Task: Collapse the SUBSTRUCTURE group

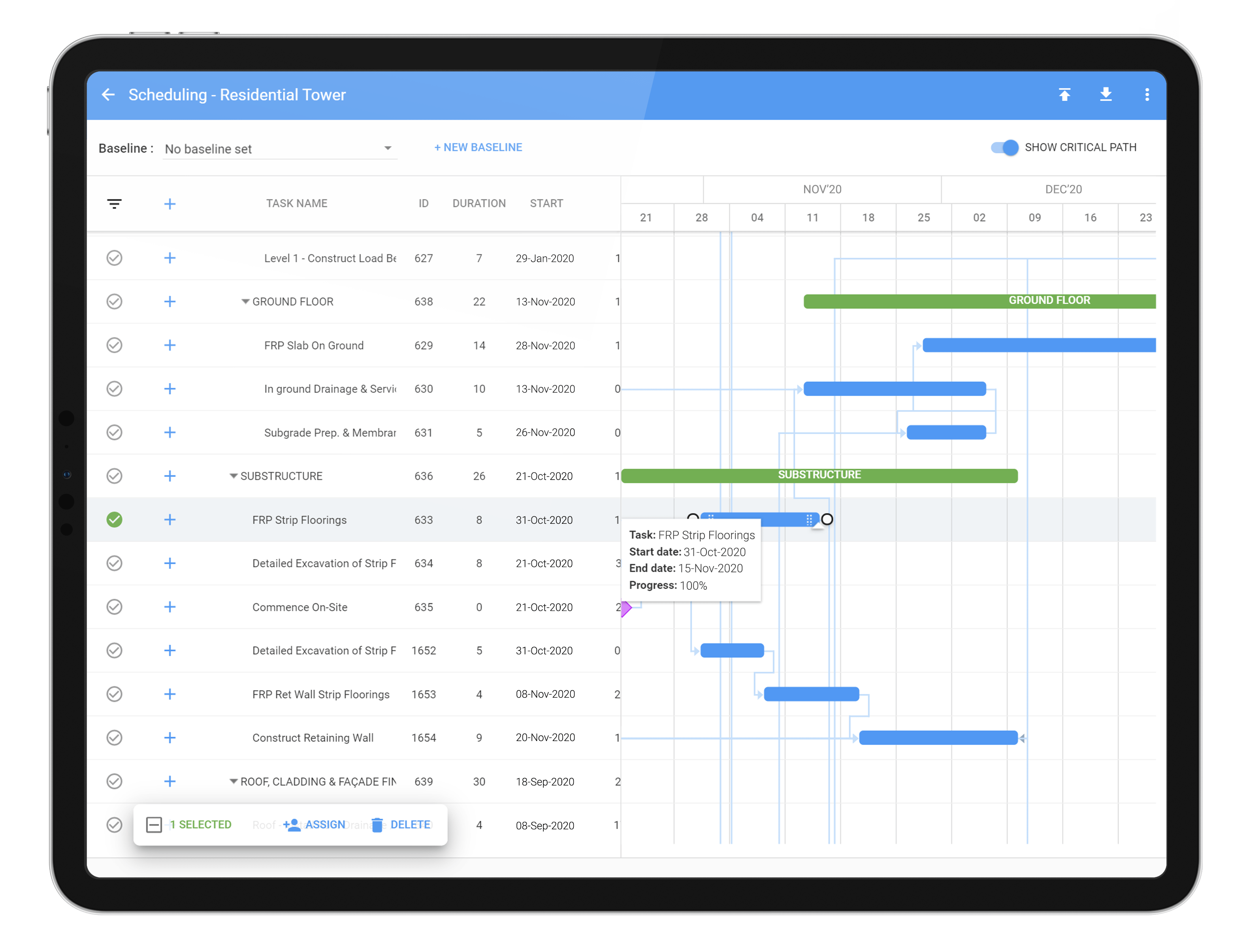Action: pos(234,476)
